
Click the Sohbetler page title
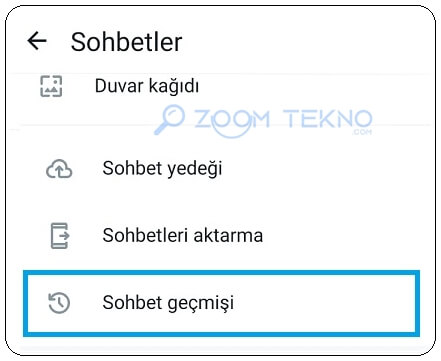tap(126, 42)
